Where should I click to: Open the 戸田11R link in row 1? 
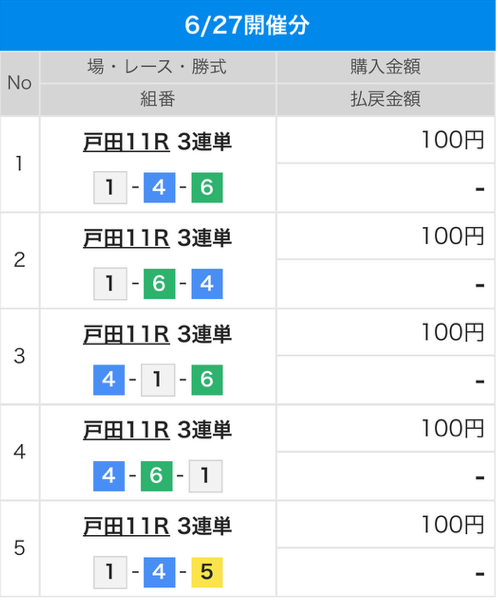(x=126, y=142)
